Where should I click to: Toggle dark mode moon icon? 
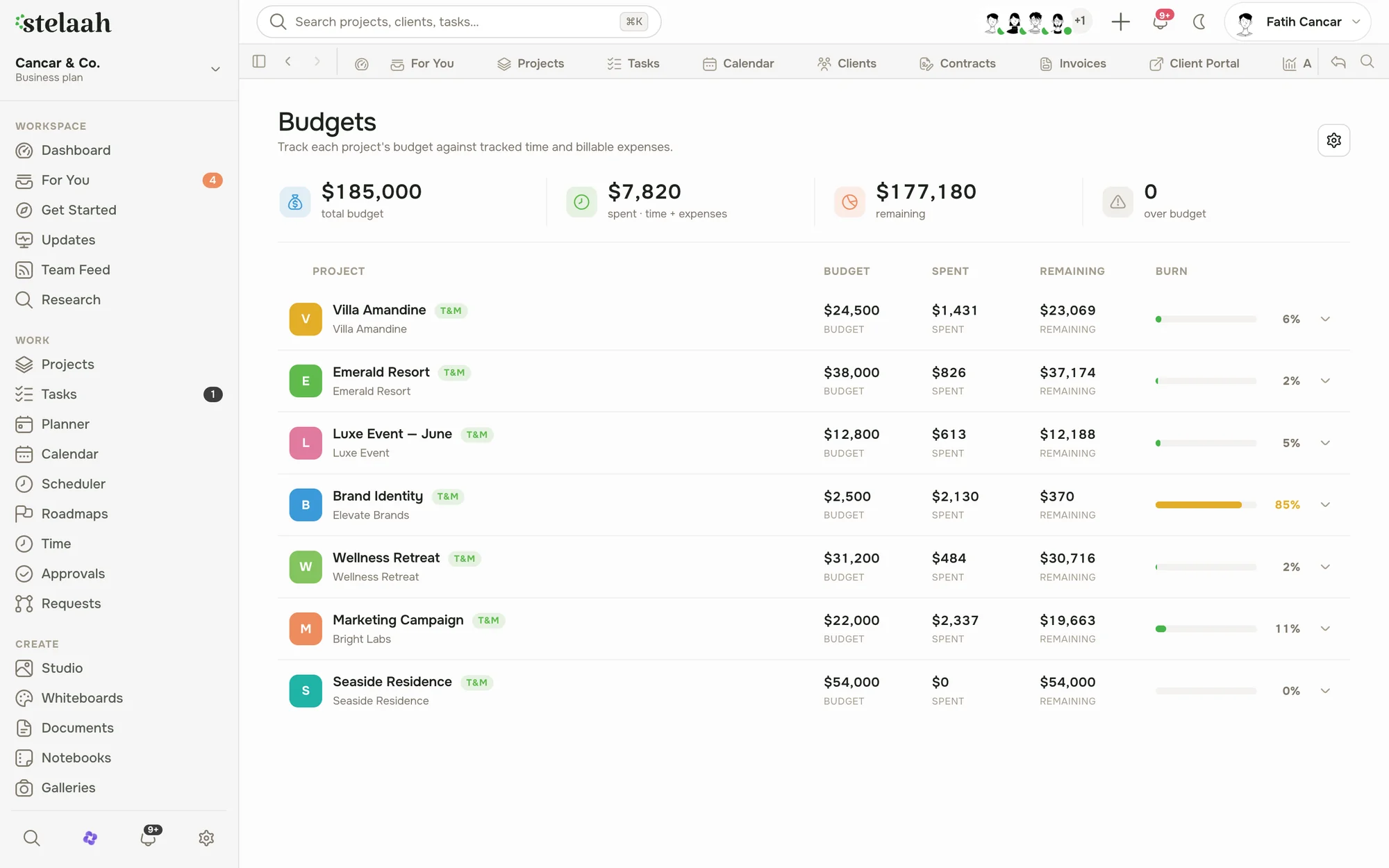[1199, 22]
